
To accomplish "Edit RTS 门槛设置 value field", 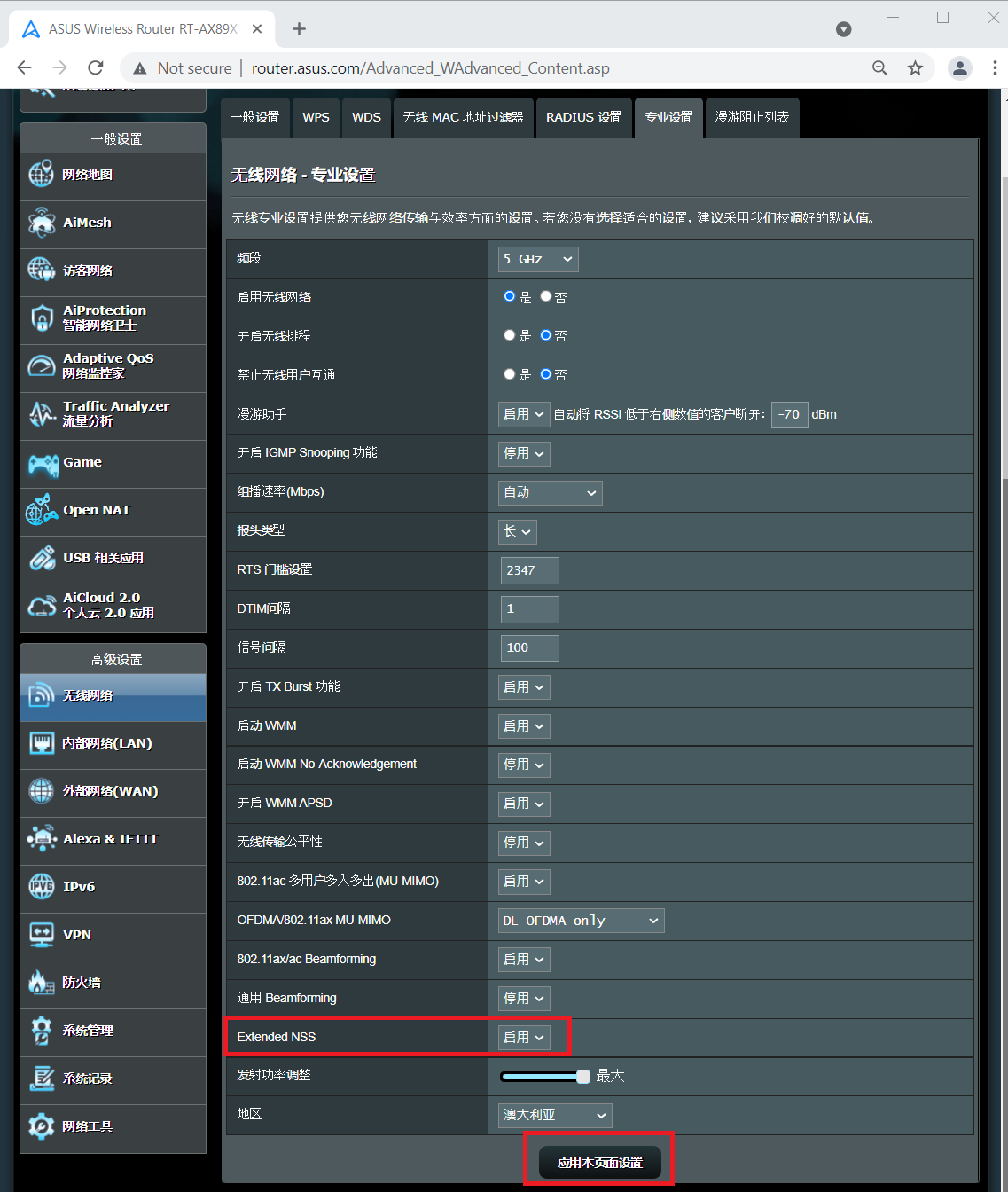I will [529, 570].
